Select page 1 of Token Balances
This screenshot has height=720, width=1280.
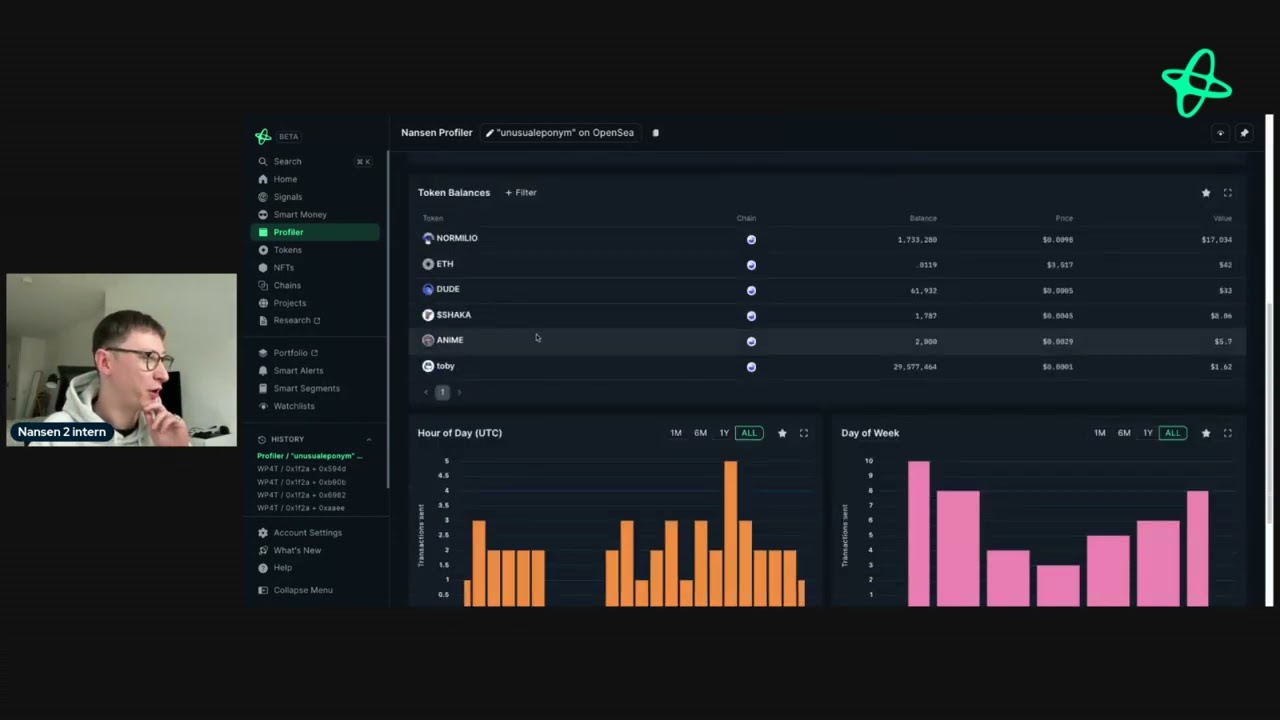pos(442,392)
